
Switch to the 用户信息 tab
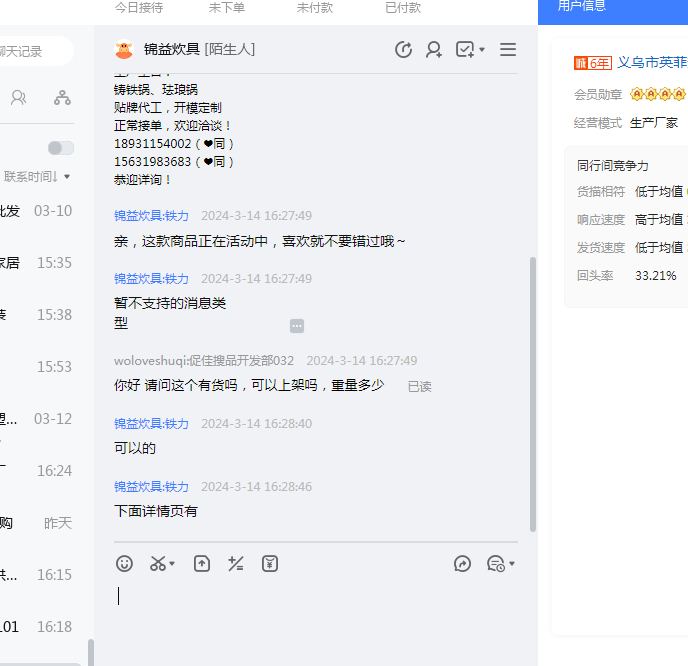point(582,6)
